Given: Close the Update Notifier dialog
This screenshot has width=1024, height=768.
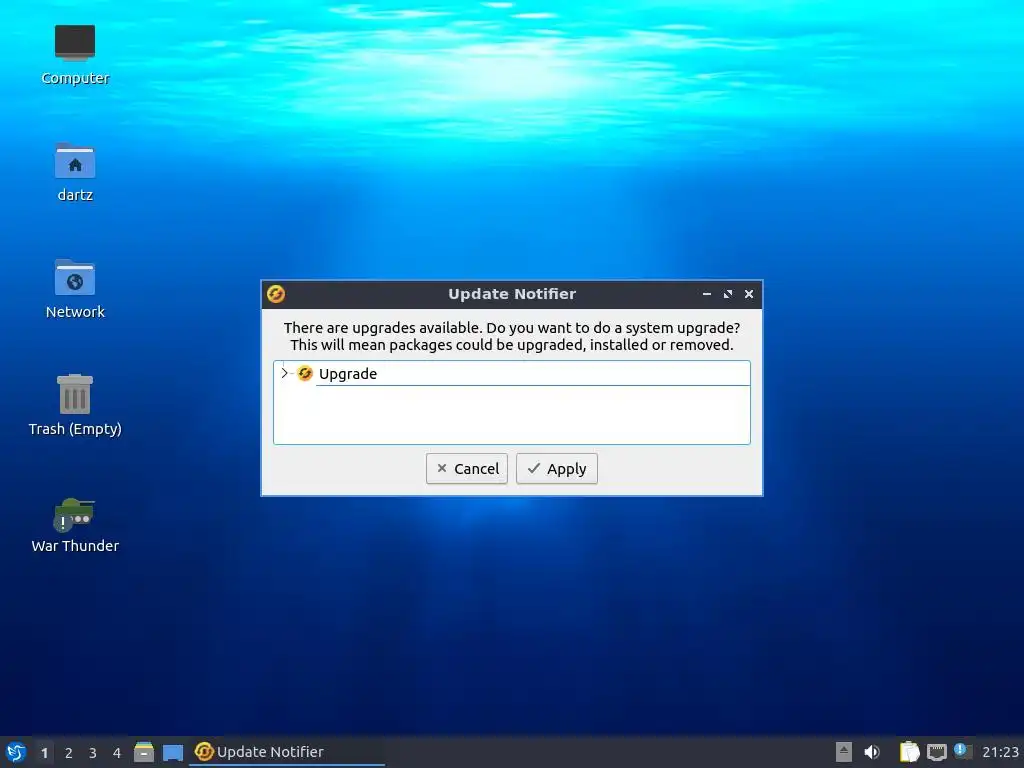Looking at the screenshot, I should point(749,294).
